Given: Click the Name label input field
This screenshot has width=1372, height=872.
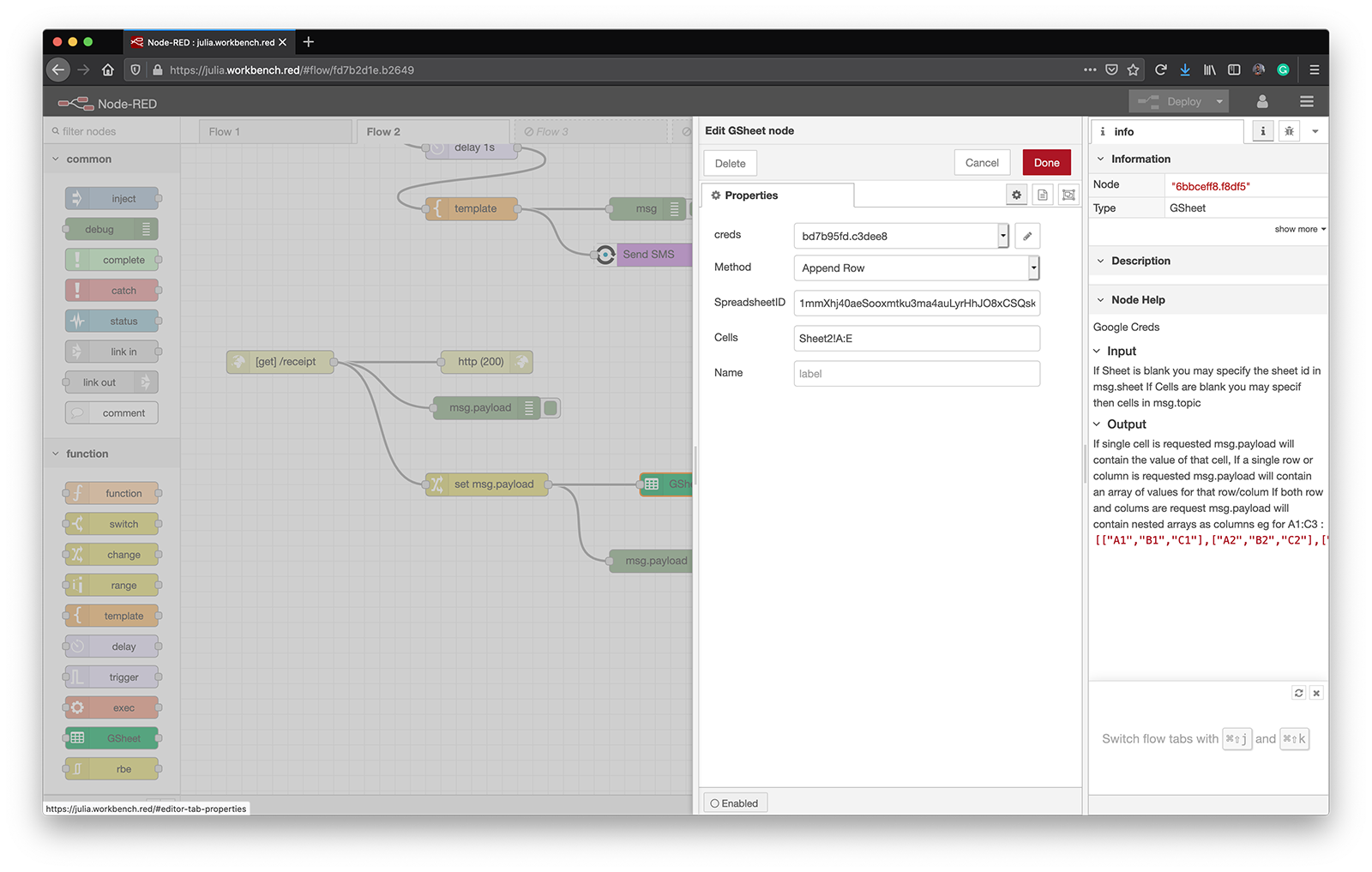Looking at the screenshot, I should click(917, 374).
